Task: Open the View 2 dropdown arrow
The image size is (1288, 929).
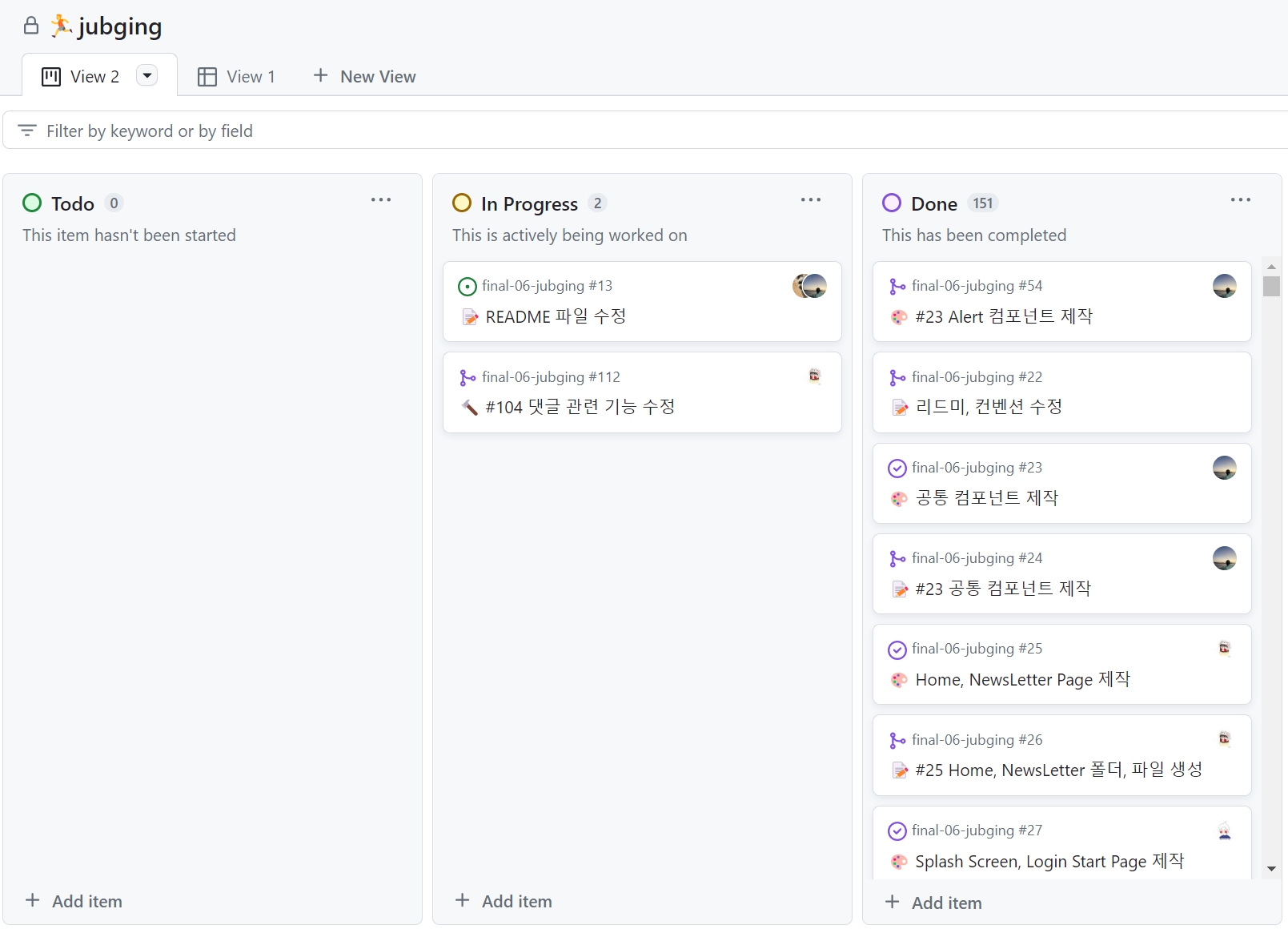Action: (146, 74)
